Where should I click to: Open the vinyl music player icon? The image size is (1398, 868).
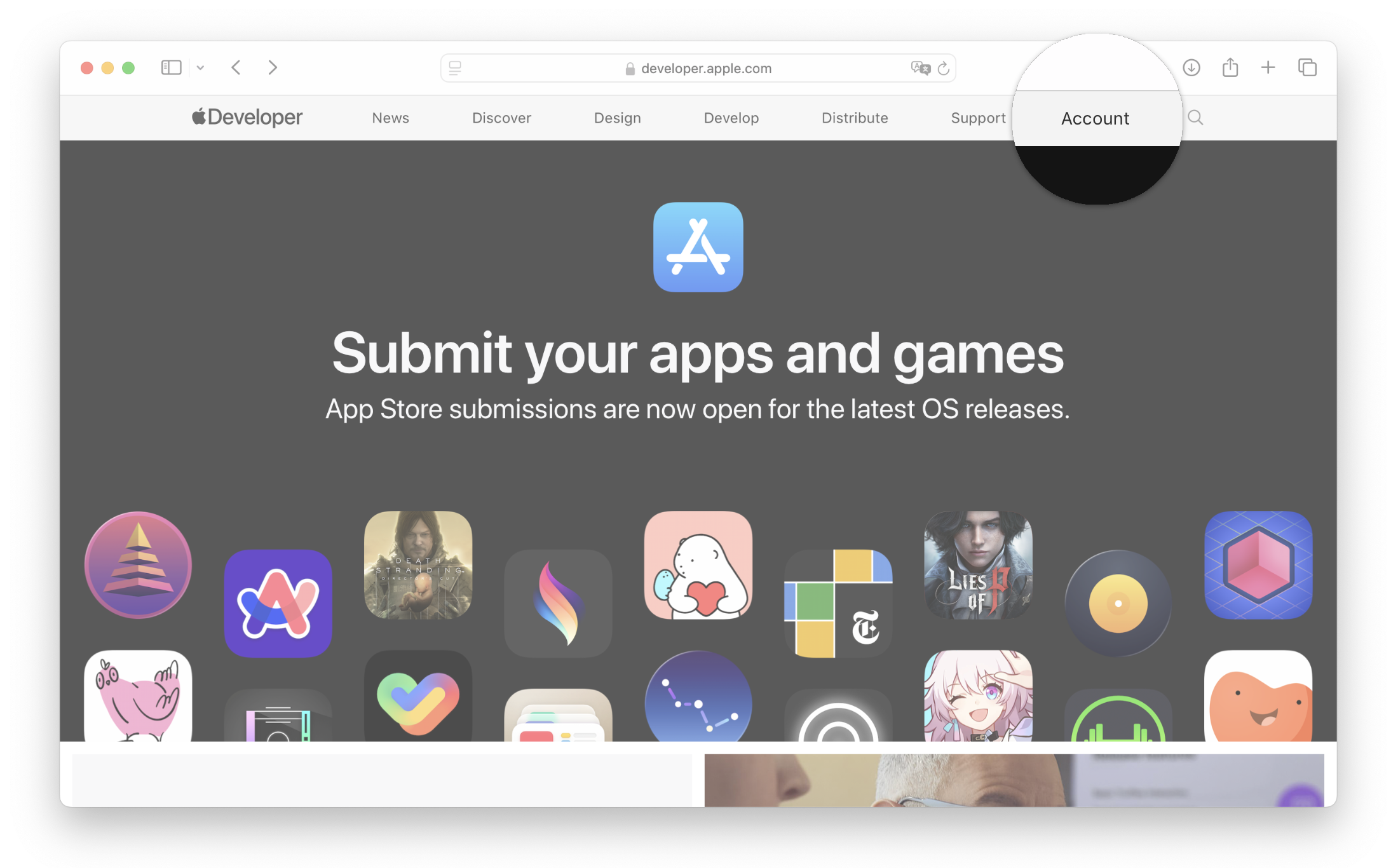click(x=1118, y=601)
